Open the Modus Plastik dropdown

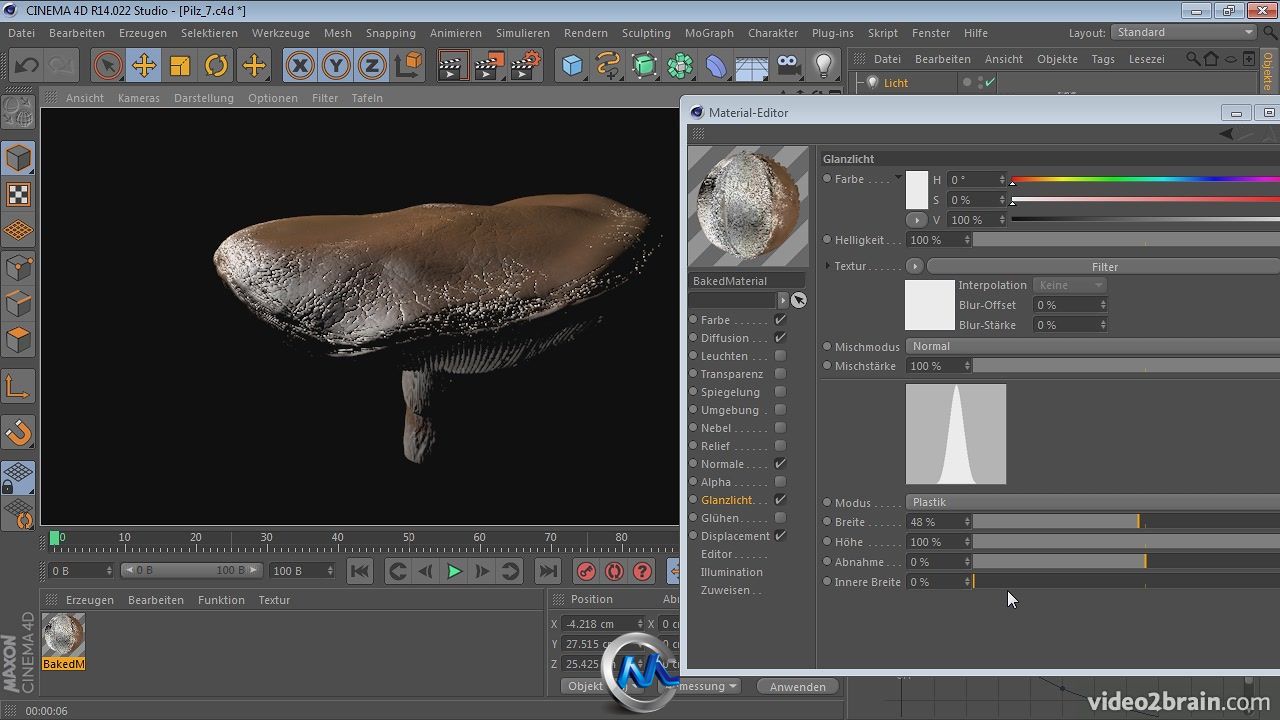(x=1093, y=502)
